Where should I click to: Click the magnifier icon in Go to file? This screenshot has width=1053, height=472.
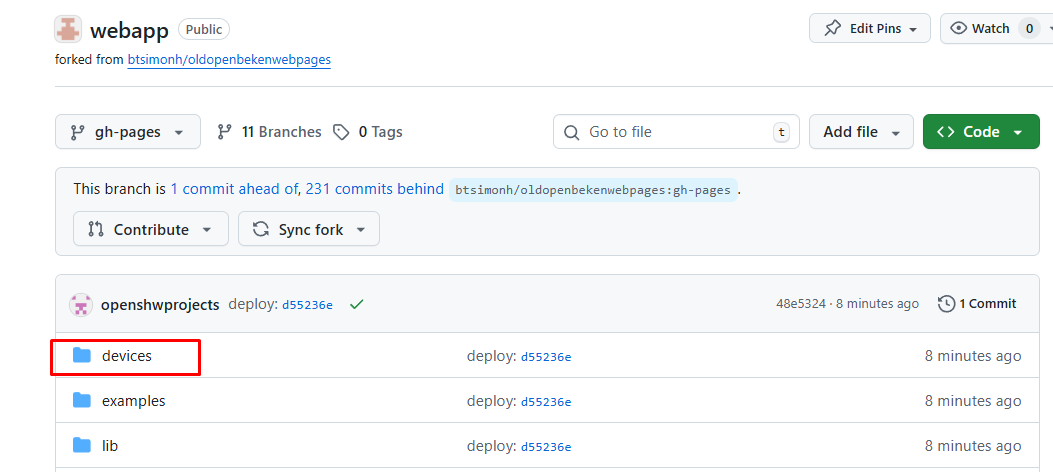click(571, 132)
